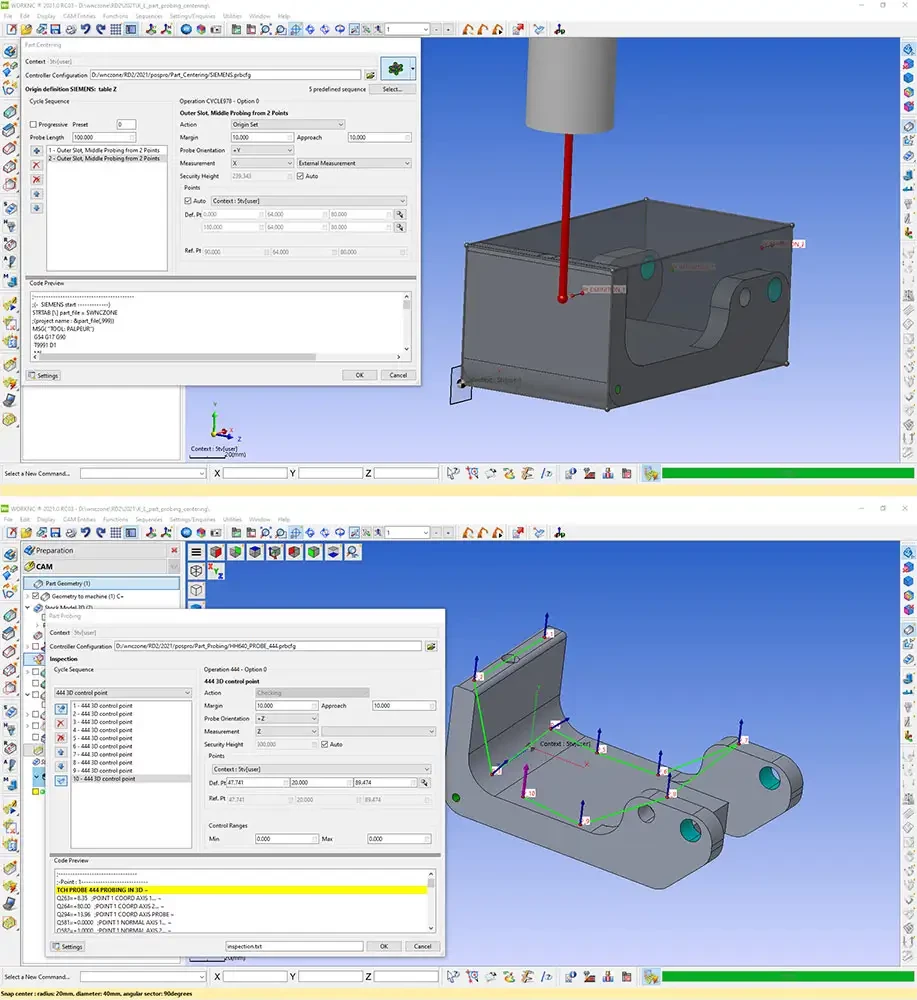Click inspection.txt filename field in Part Probing
917x1000 pixels.
coord(294,946)
